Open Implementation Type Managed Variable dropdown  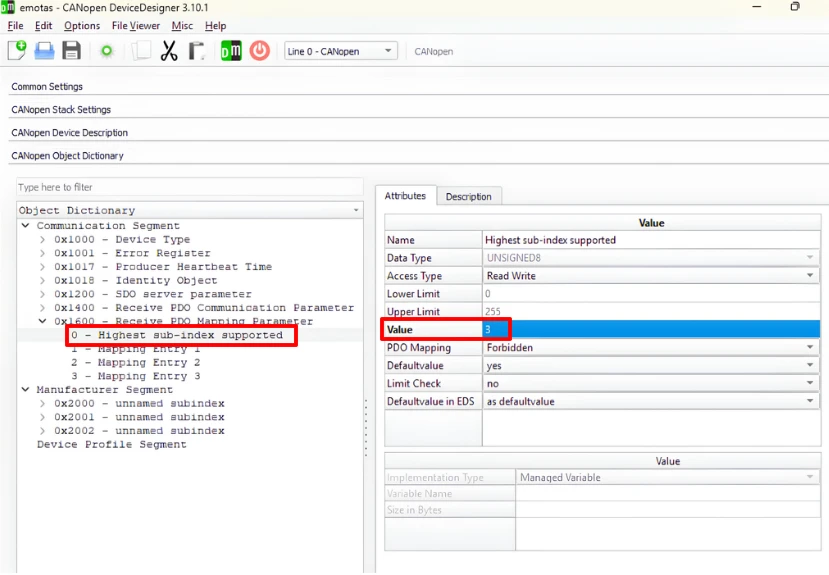(668, 477)
